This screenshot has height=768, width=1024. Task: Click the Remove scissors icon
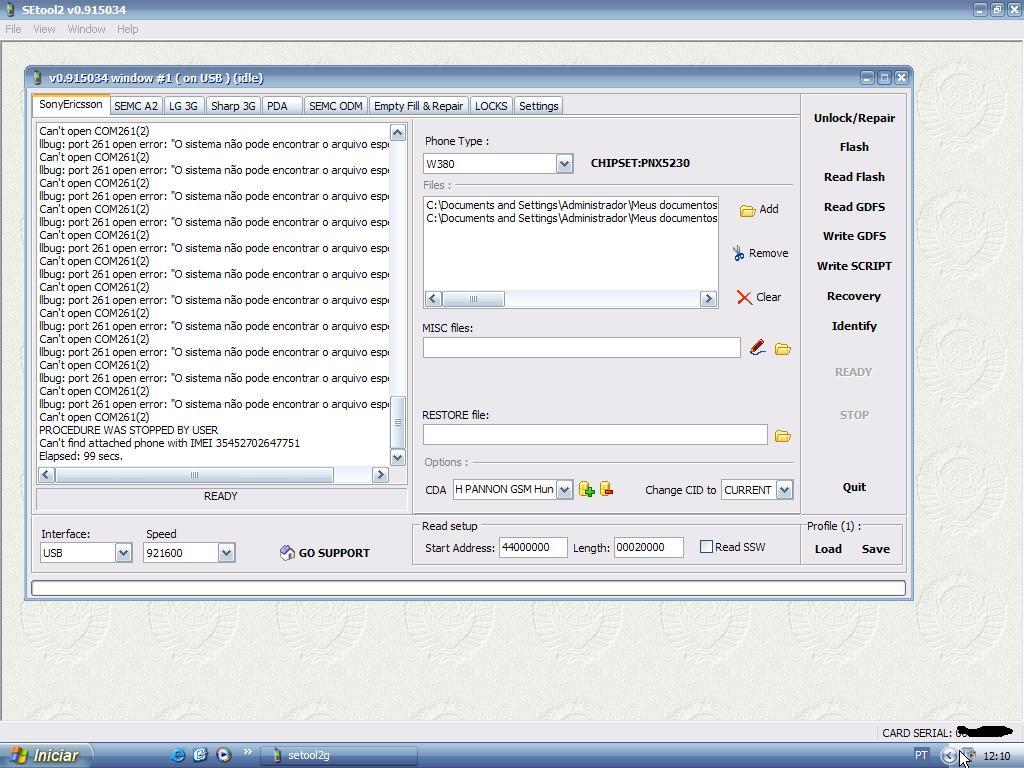tap(739, 253)
